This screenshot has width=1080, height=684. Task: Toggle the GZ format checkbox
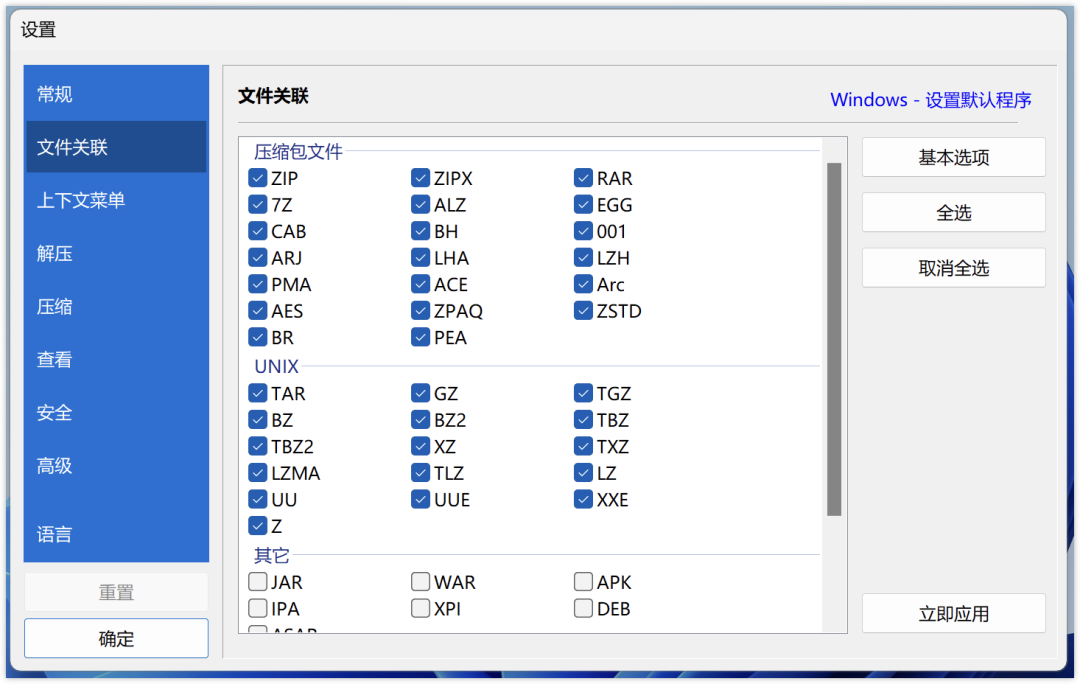pyautogui.click(x=421, y=394)
